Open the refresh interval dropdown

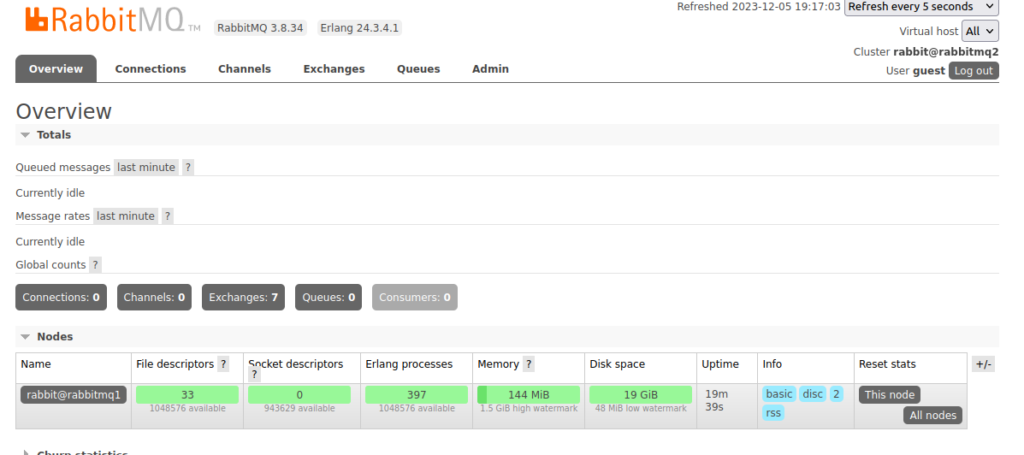(x=921, y=7)
